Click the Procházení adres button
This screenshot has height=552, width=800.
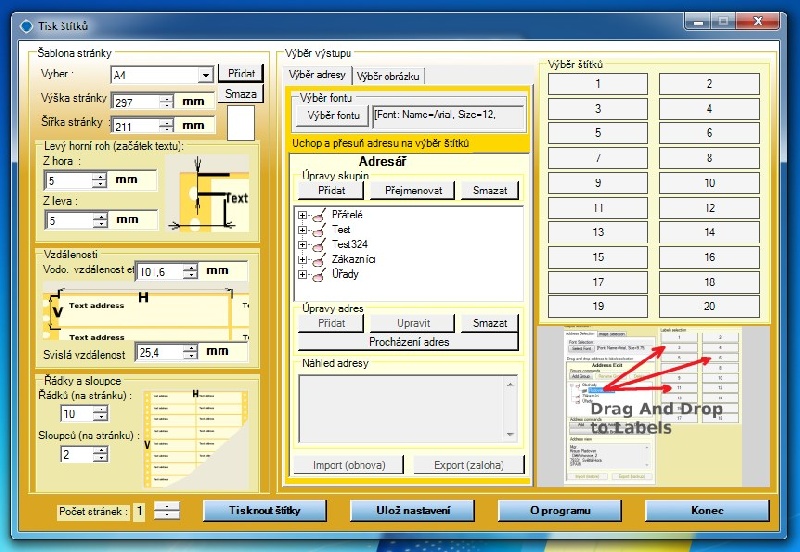point(409,342)
